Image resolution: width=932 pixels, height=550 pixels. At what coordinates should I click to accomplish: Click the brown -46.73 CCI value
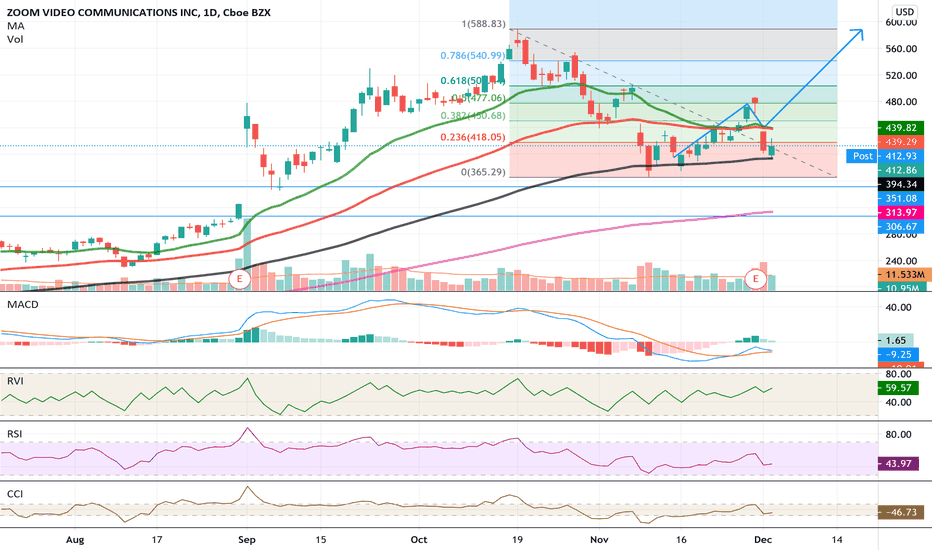pos(901,512)
